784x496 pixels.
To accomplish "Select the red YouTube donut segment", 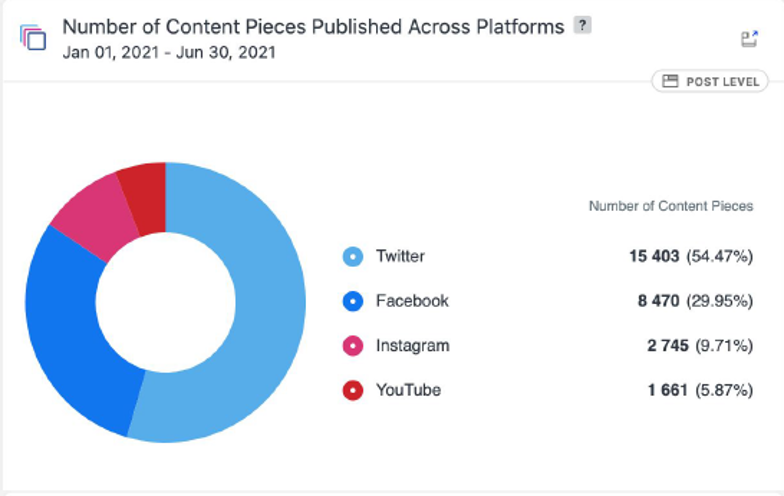I will click(146, 198).
